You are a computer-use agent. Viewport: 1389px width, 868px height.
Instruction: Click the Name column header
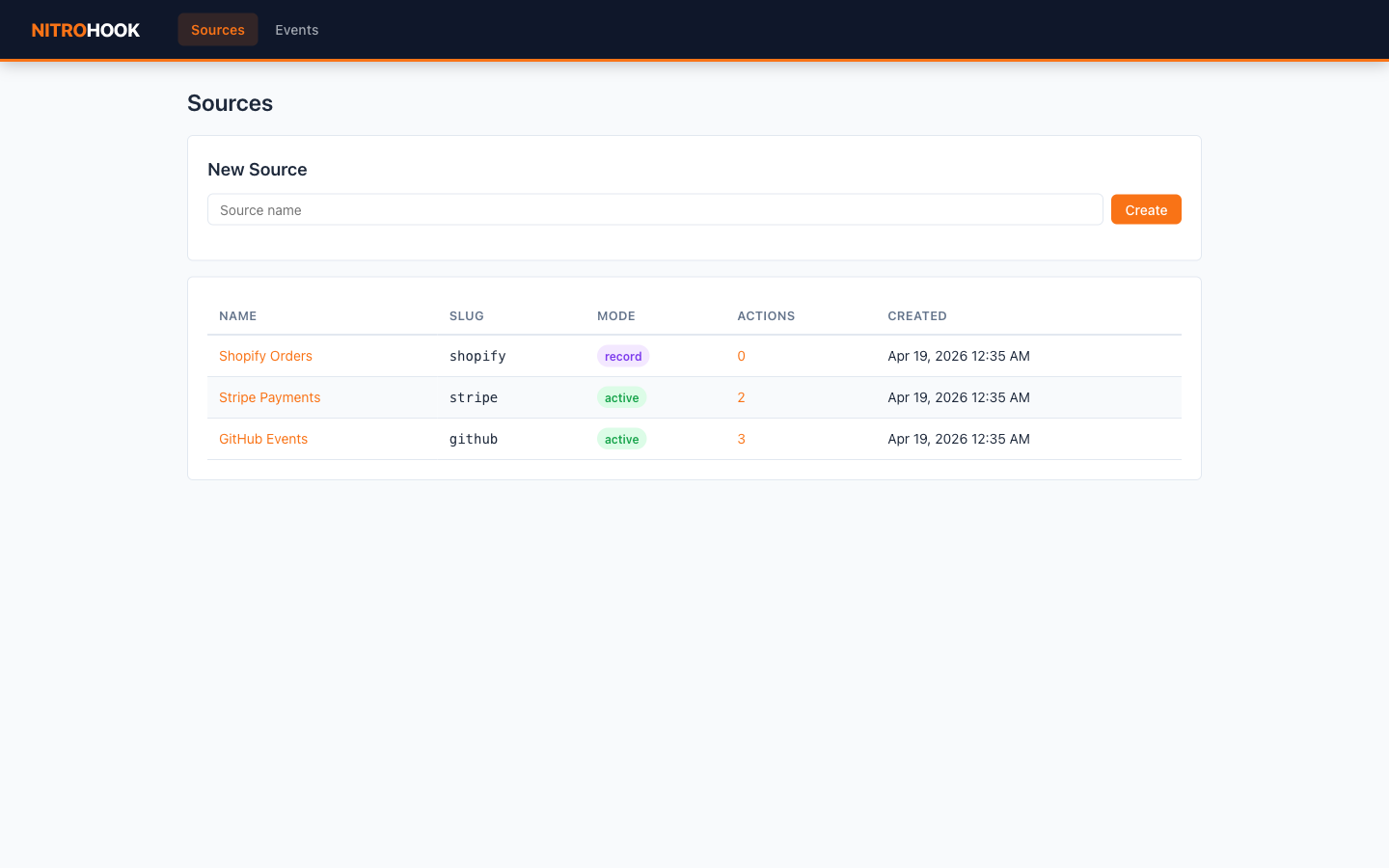click(x=238, y=316)
